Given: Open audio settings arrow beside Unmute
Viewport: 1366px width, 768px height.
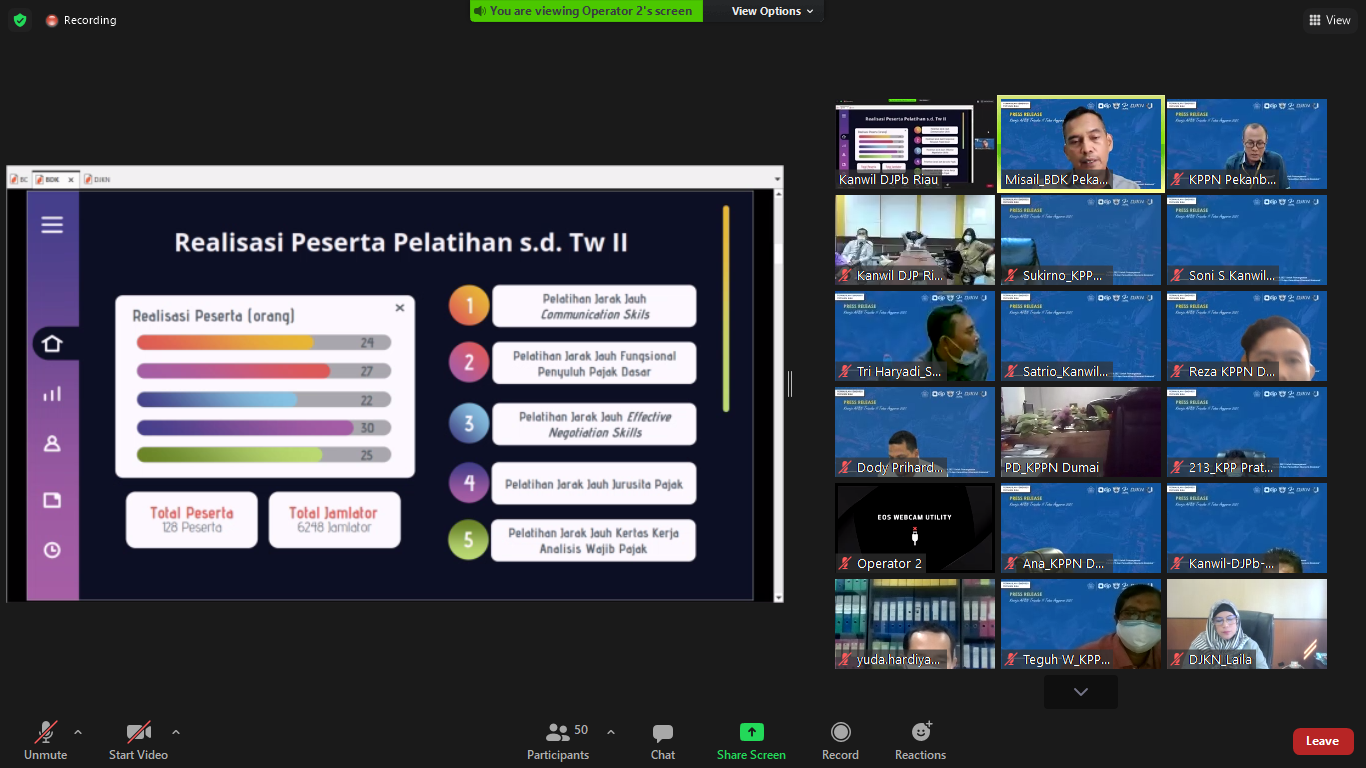Looking at the screenshot, I should (78, 732).
